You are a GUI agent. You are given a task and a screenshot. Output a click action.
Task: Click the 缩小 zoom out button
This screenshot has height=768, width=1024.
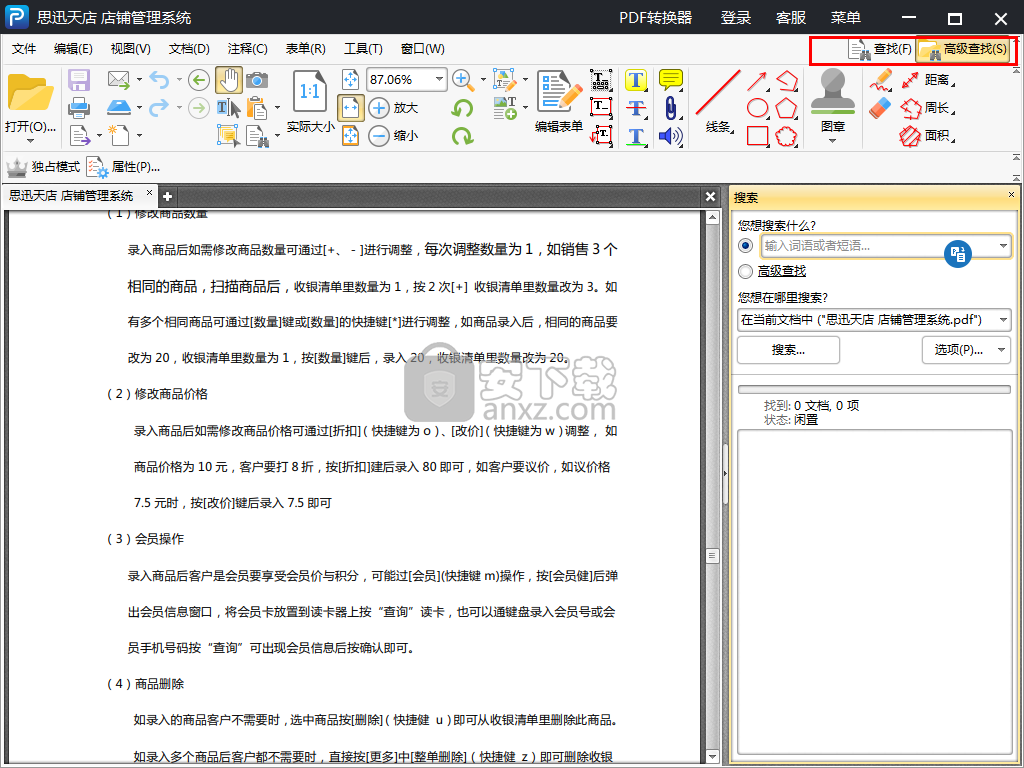pyautogui.click(x=394, y=136)
